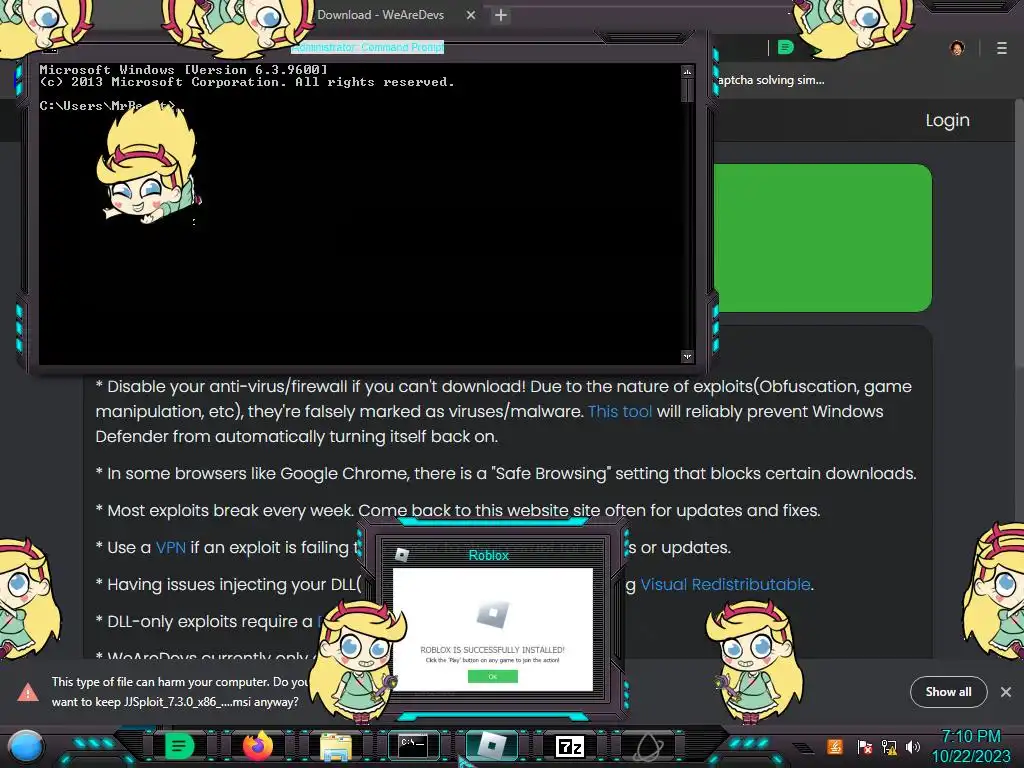1024x768 pixels.
Task: Launch Firefox from the taskbar
Action: click(258, 746)
